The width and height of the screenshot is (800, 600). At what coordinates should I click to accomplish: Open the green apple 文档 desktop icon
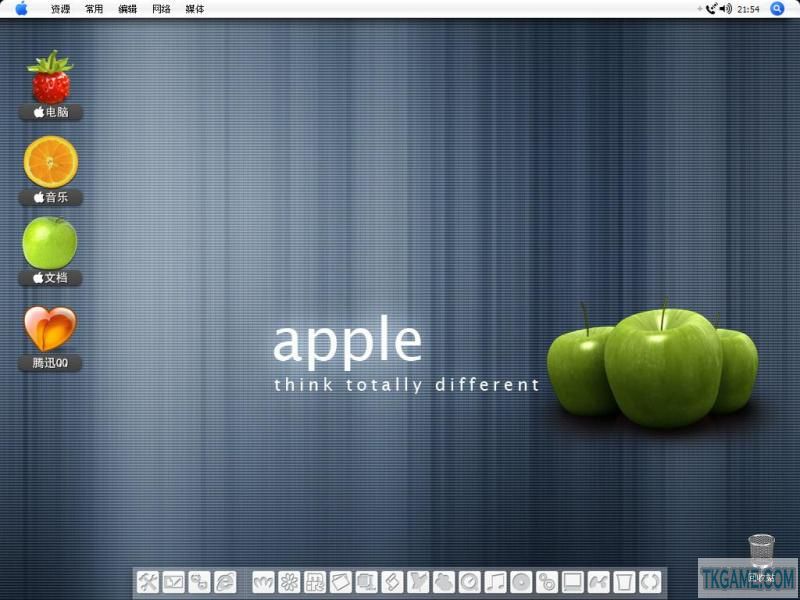pyautogui.click(x=50, y=243)
